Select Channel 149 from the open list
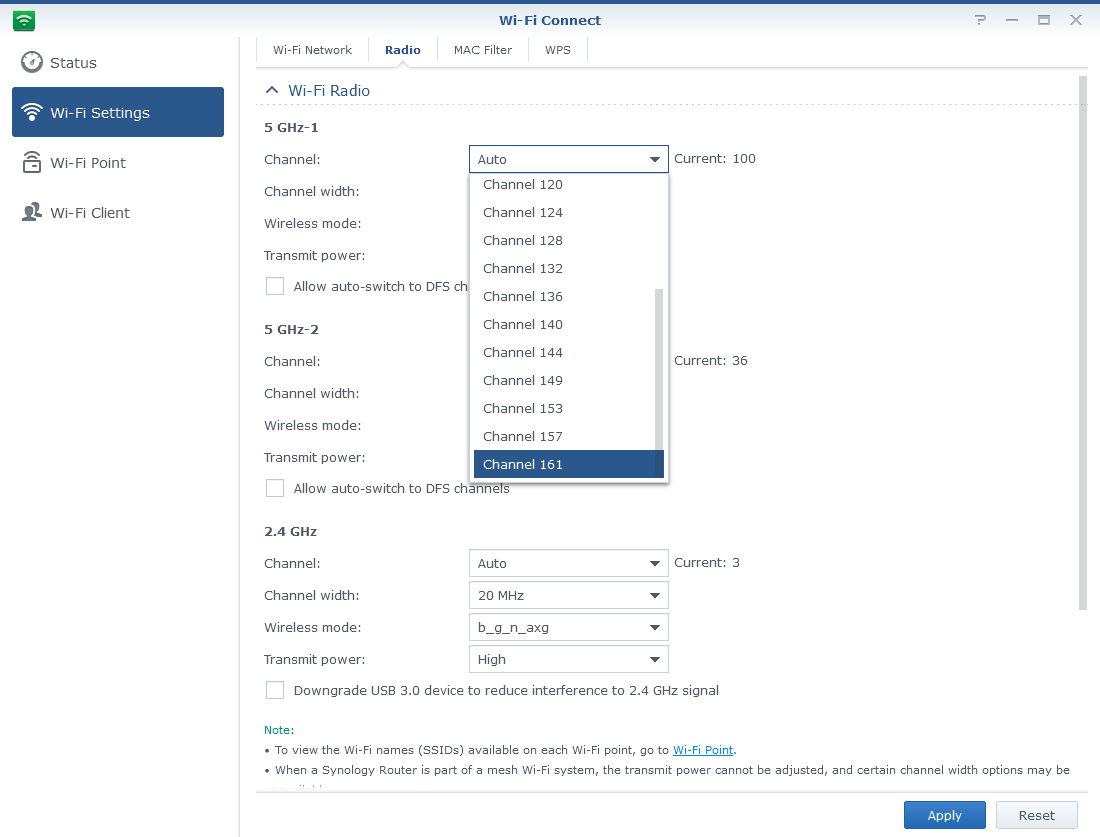The width and height of the screenshot is (1100, 837). tap(522, 380)
